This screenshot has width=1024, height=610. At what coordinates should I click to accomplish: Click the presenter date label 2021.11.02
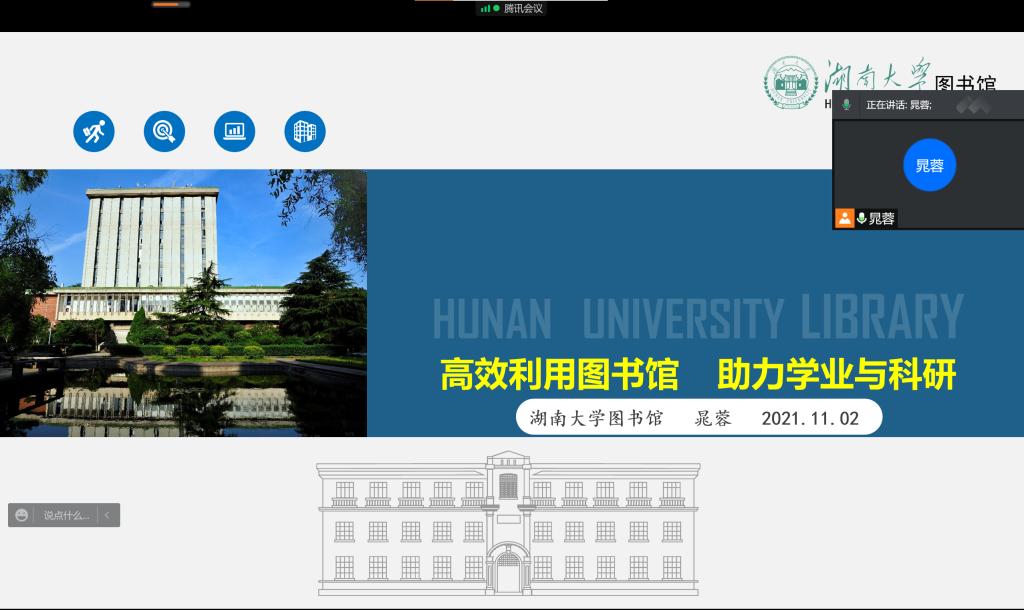[810, 418]
